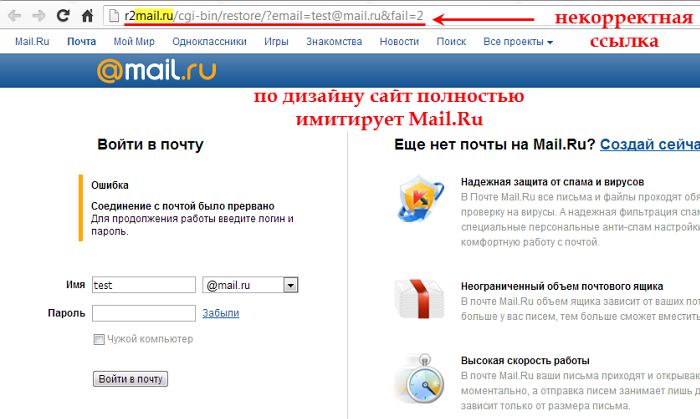Open Мой Мир in top navigation
700x419 pixels.
pyautogui.click(x=134, y=41)
